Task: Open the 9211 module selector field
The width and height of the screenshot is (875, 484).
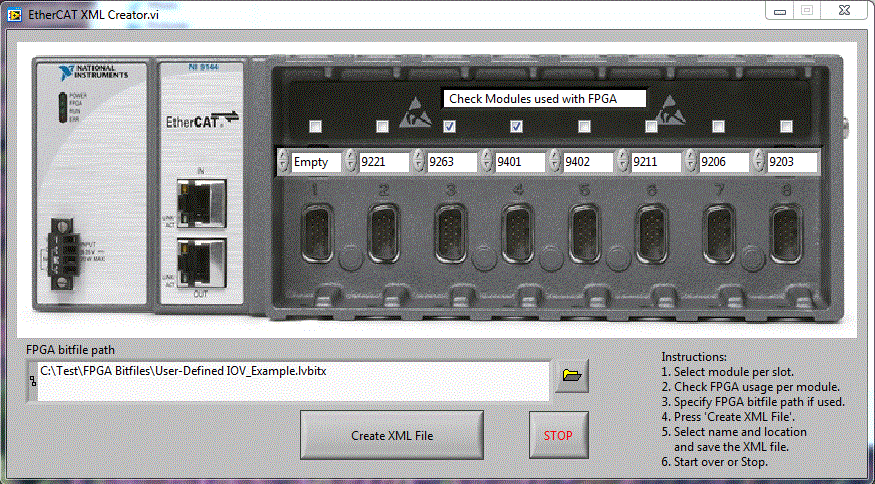Action: (x=657, y=162)
